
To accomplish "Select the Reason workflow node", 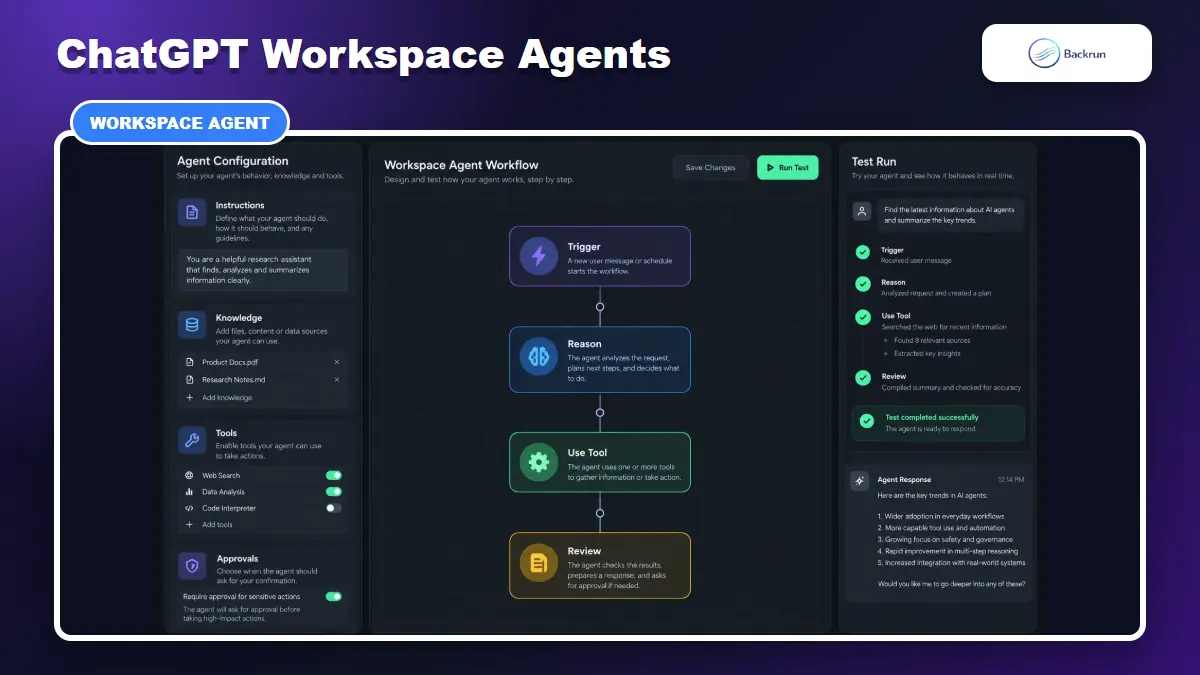I will click(600, 359).
